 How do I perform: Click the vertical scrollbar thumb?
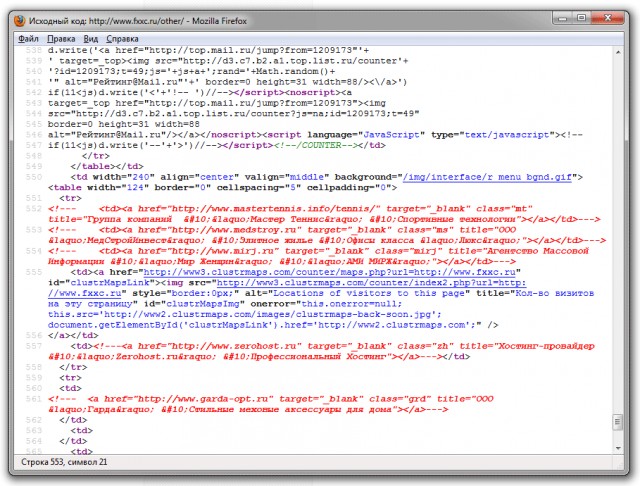pyautogui.click(x=618, y=422)
